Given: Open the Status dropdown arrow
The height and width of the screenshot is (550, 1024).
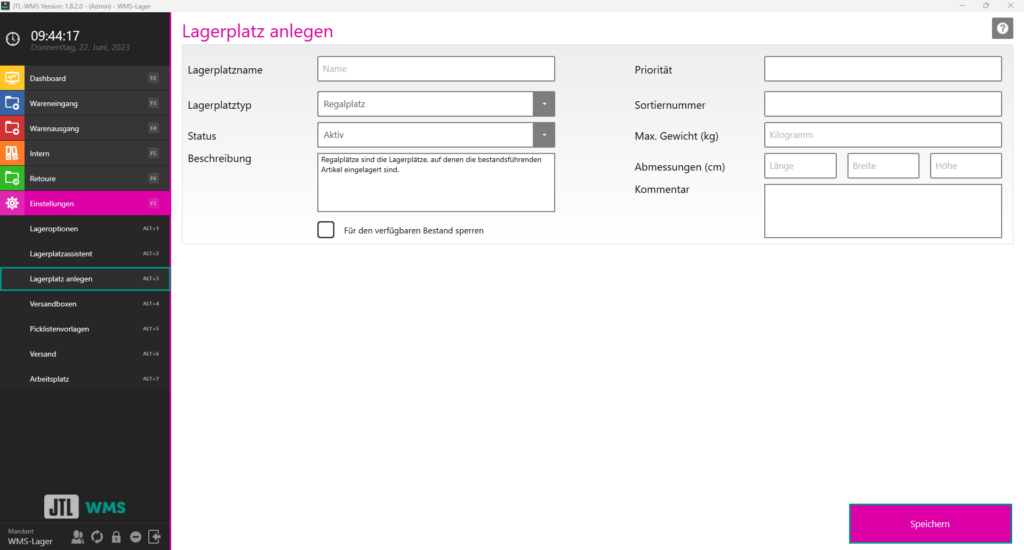Looking at the screenshot, I should (544, 135).
